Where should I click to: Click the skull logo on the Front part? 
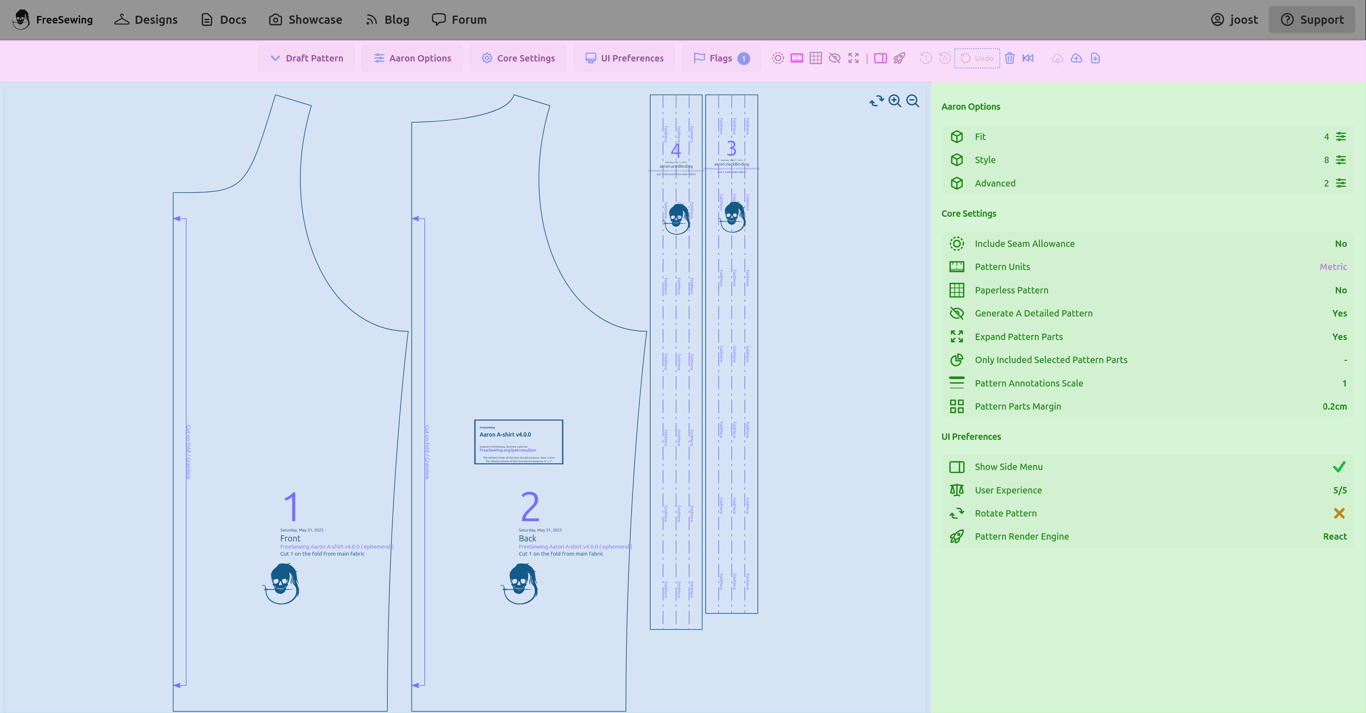pos(282,583)
